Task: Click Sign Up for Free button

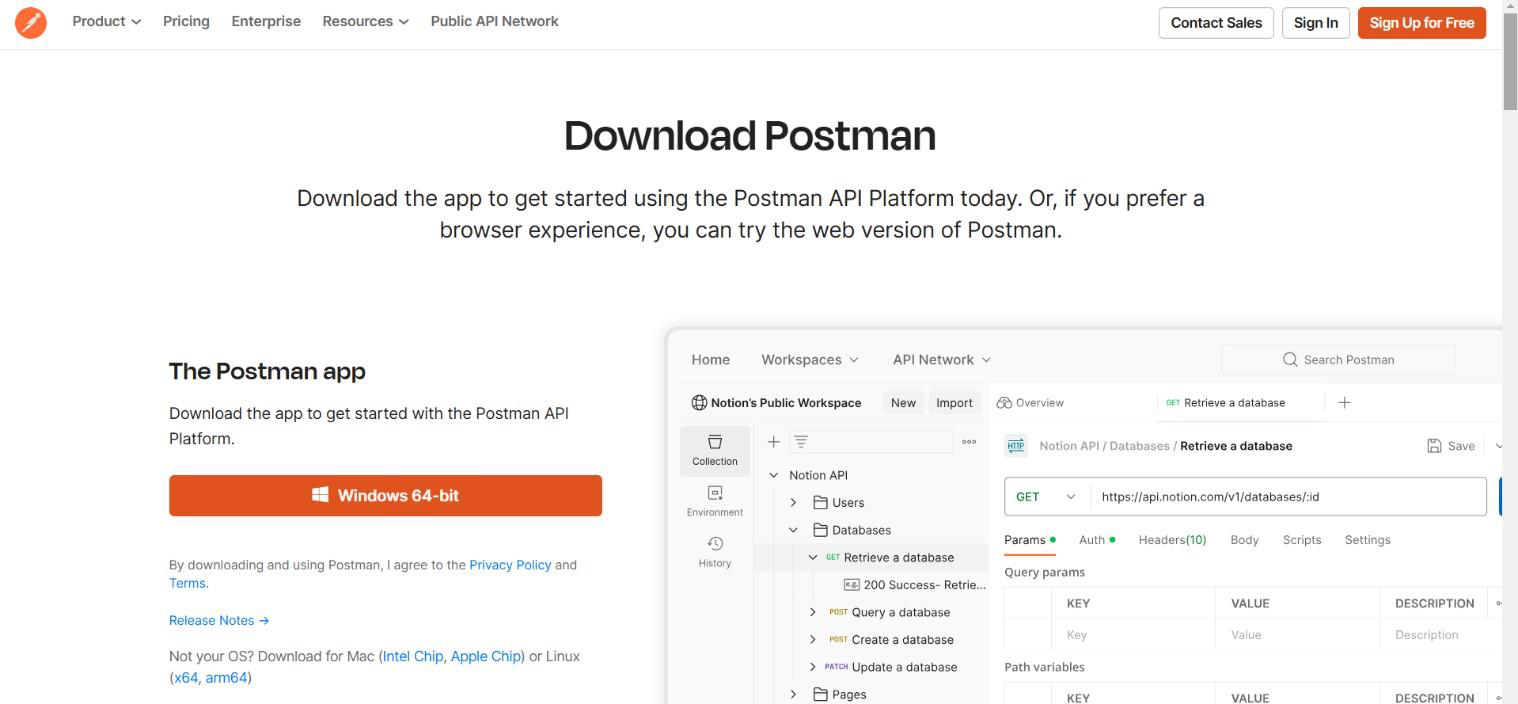Action: pyautogui.click(x=1422, y=23)
